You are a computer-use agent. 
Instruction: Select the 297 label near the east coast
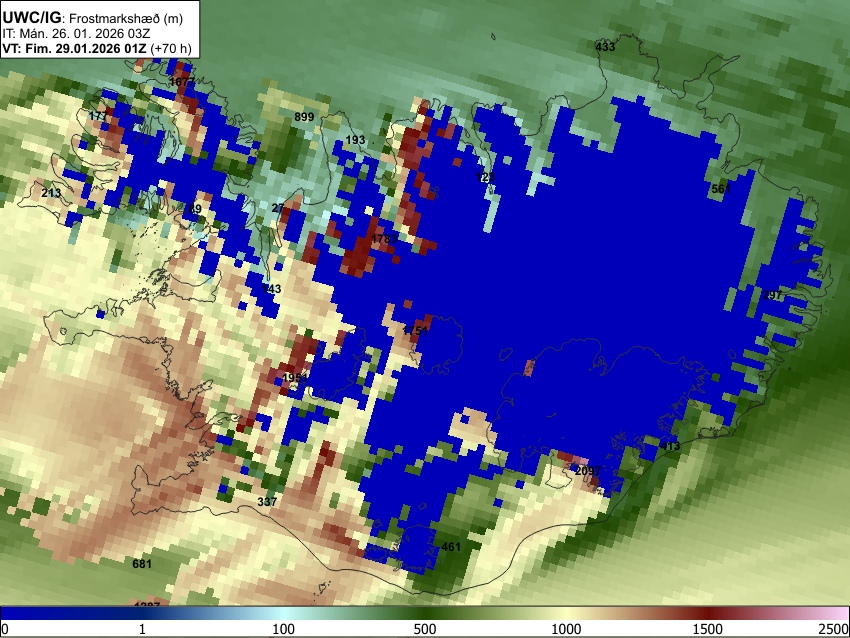coord(772,295)
